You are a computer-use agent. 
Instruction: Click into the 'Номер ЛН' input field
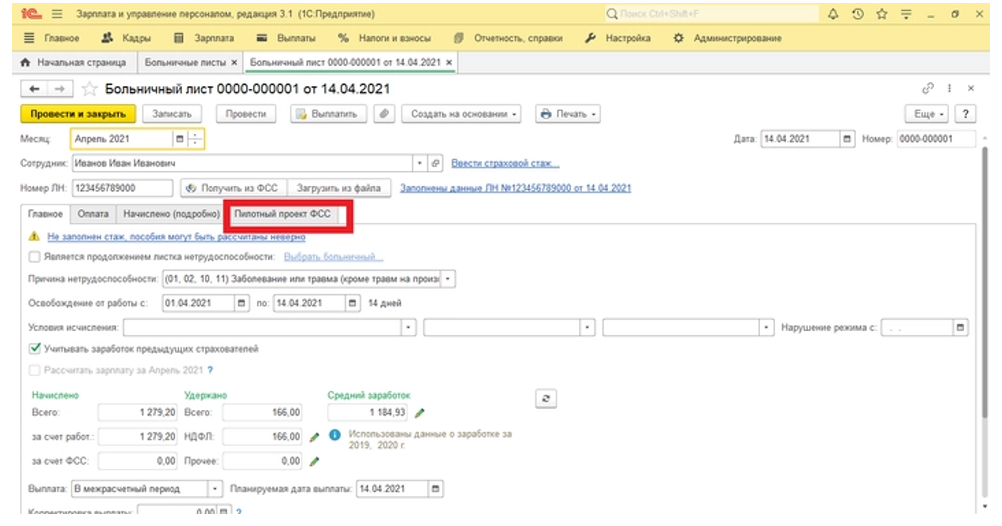click(x=122, y=188)
